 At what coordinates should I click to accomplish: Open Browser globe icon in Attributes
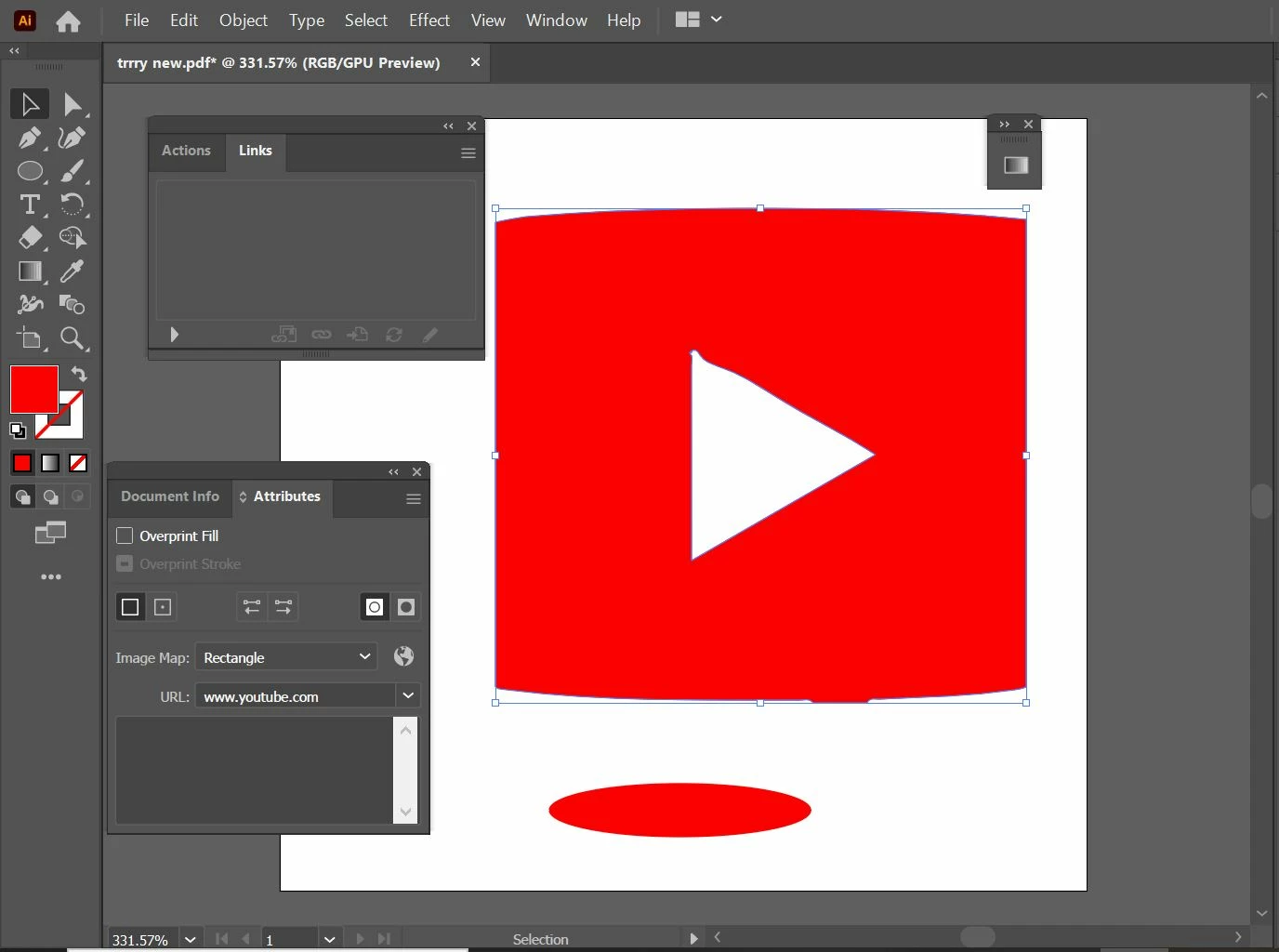click(403, 656)
